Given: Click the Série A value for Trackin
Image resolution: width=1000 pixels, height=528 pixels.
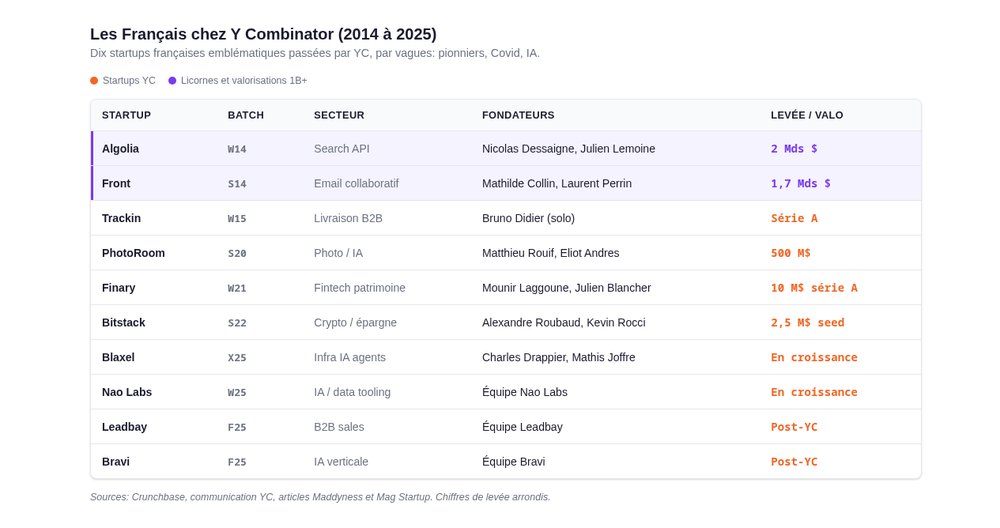Looking at the screenshot, I should 794,218.
